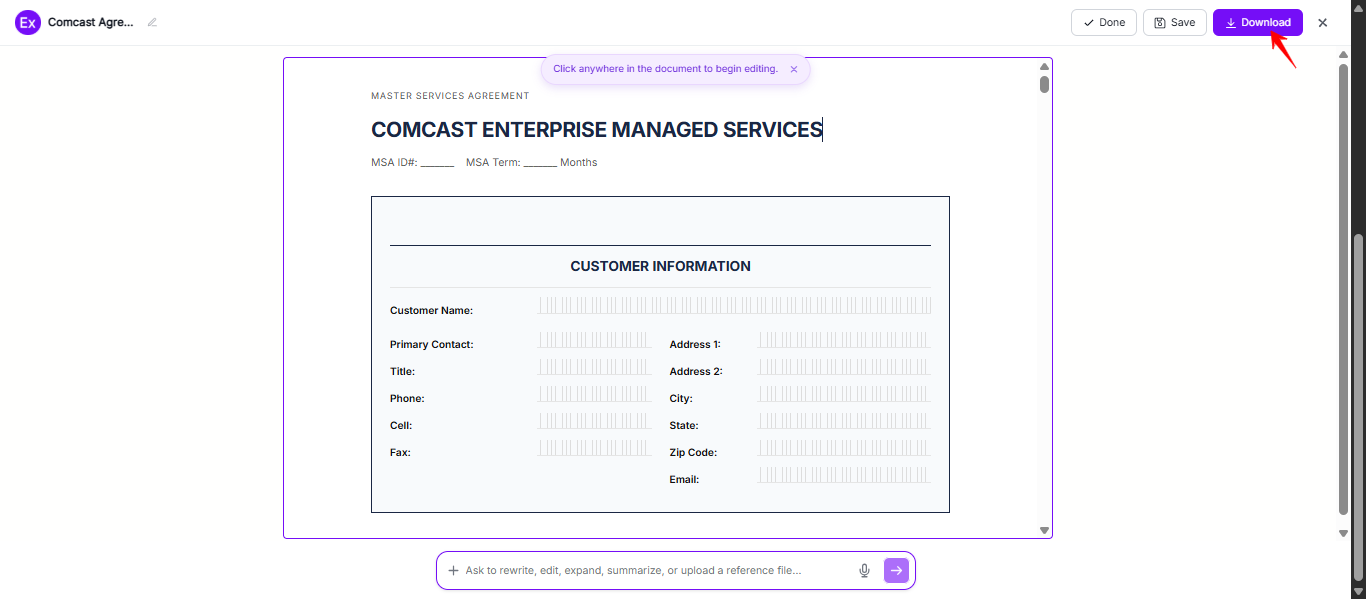Click the purple Ex app logo
The width and height of the screenshot is (1366, 599).
tap(28, 22)
